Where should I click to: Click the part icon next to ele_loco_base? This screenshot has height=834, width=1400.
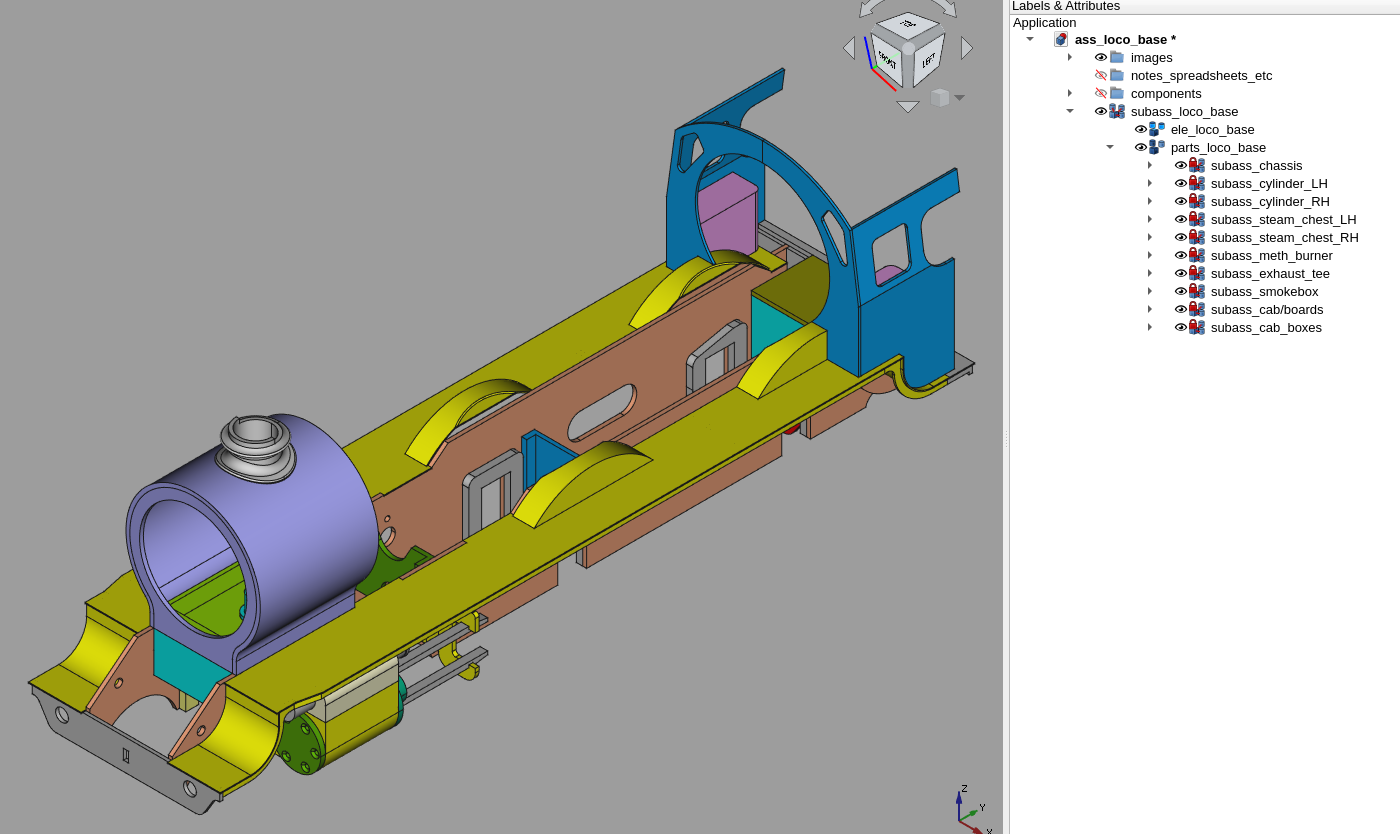click(1157, 129)
